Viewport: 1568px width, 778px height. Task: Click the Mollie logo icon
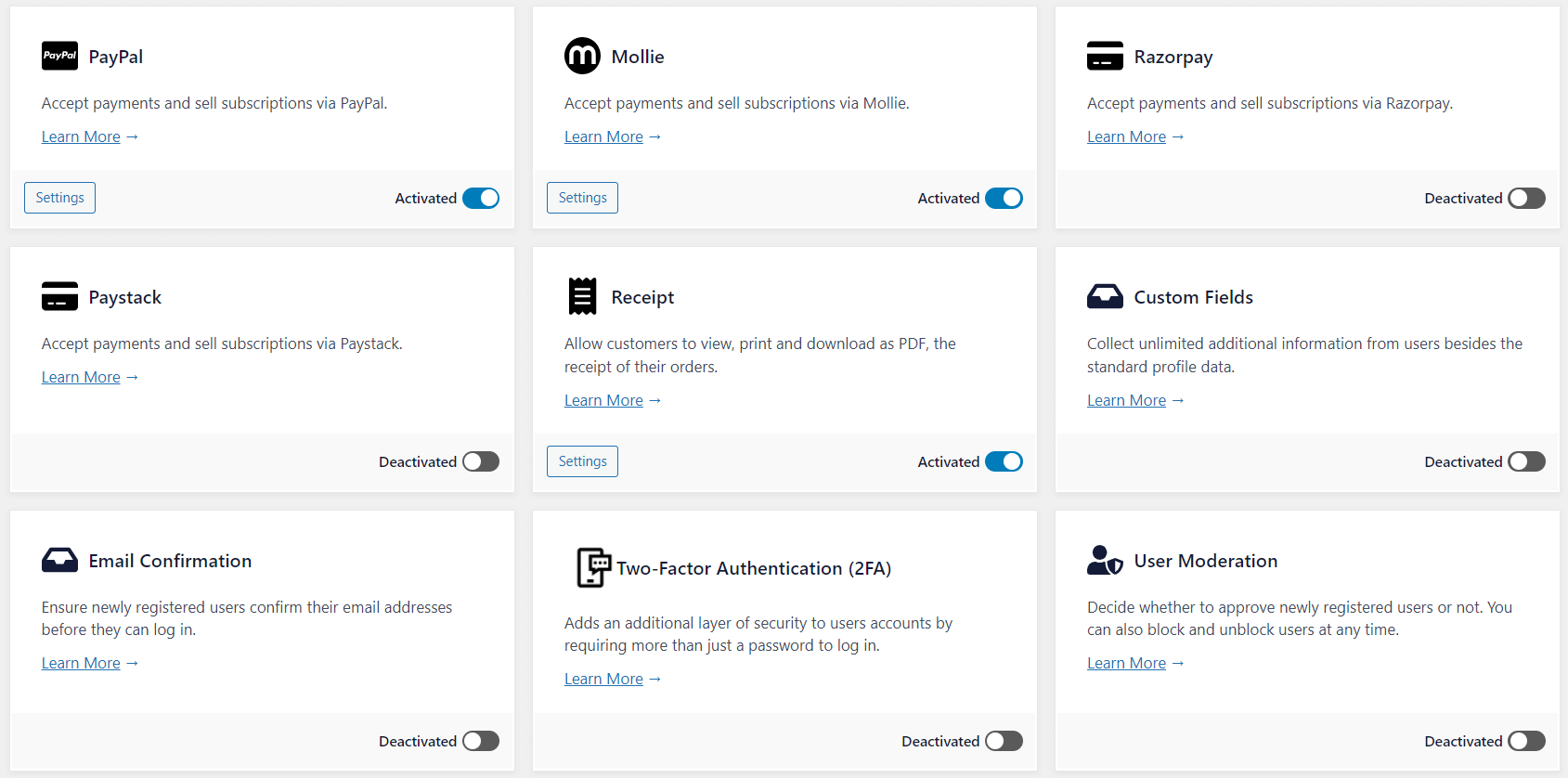coord(582,56)
